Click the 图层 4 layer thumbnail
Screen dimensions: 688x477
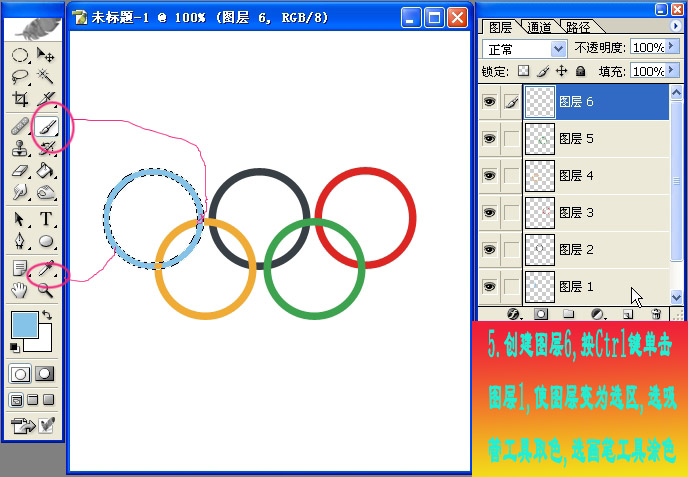540,176
